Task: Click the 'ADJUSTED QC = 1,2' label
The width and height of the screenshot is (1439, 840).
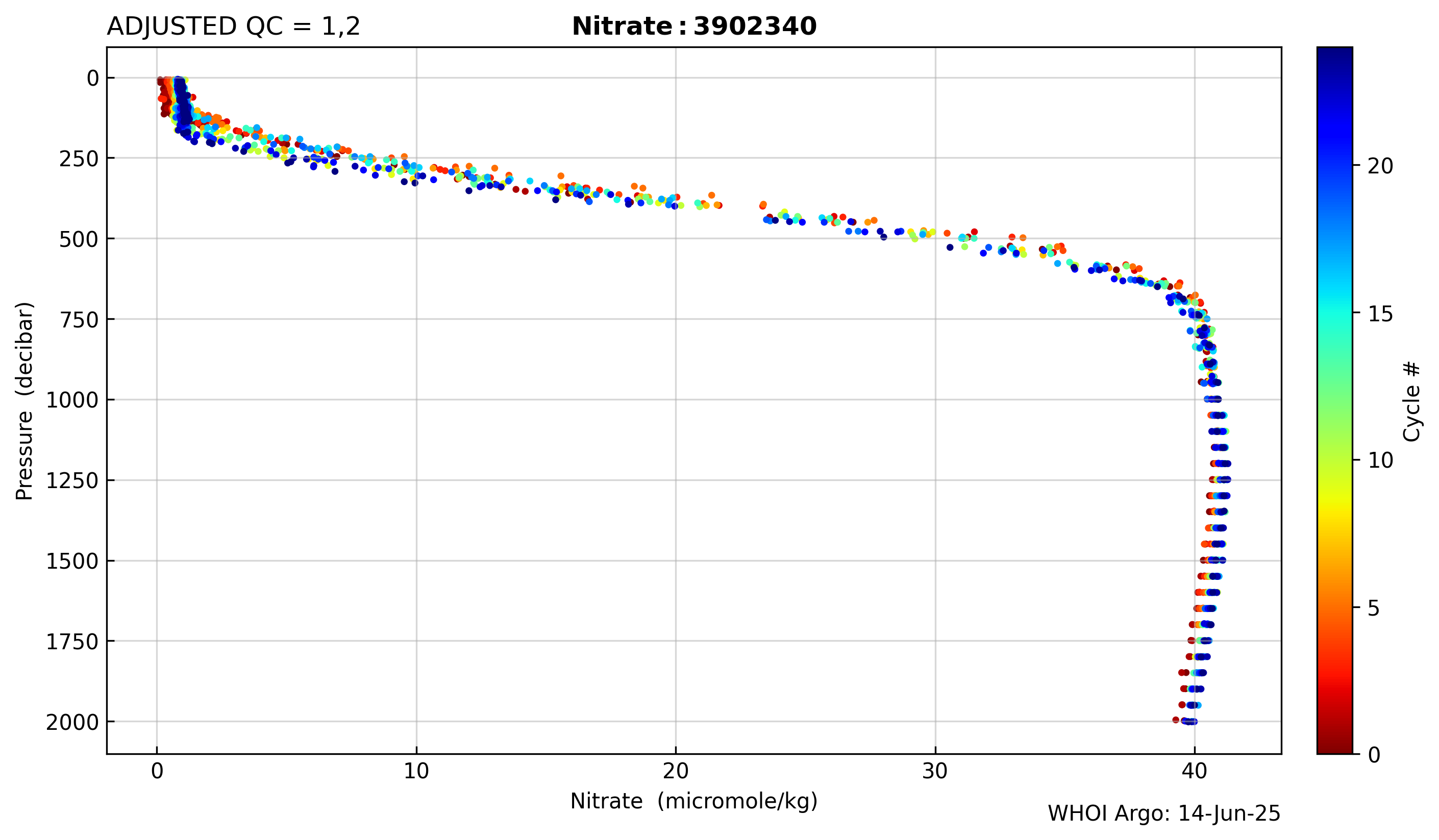Action: (x=234, y=26)
